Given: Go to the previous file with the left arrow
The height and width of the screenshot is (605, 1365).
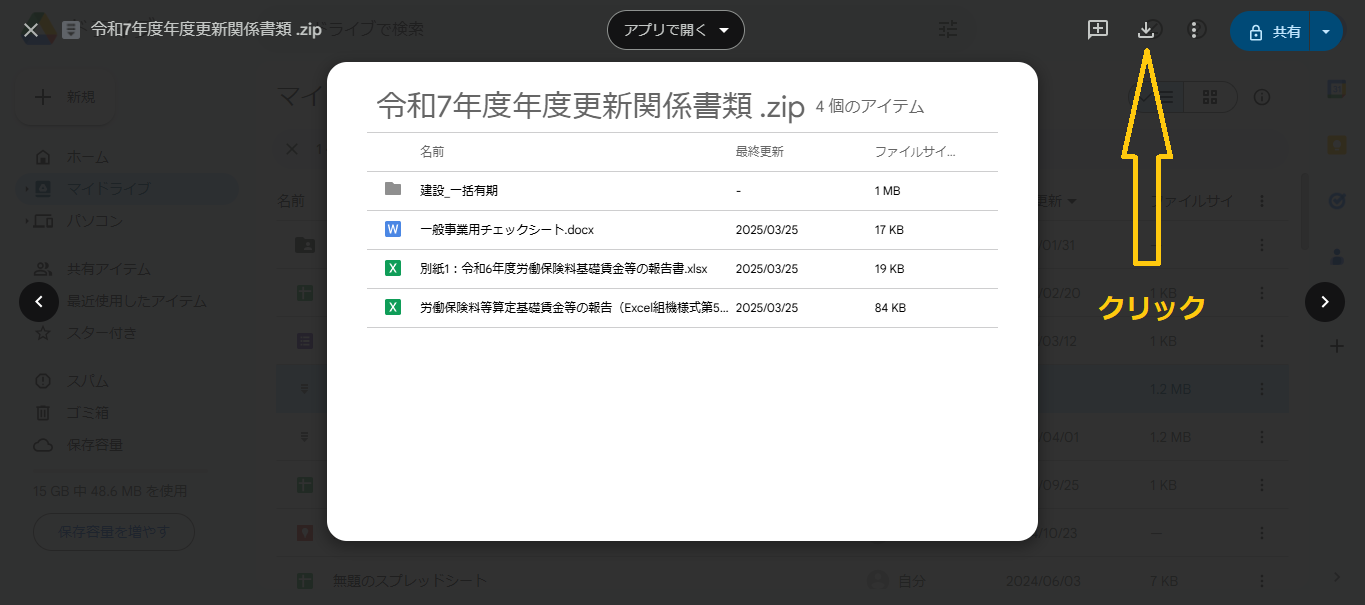Looking at the screenshot, I should (39, 301).
